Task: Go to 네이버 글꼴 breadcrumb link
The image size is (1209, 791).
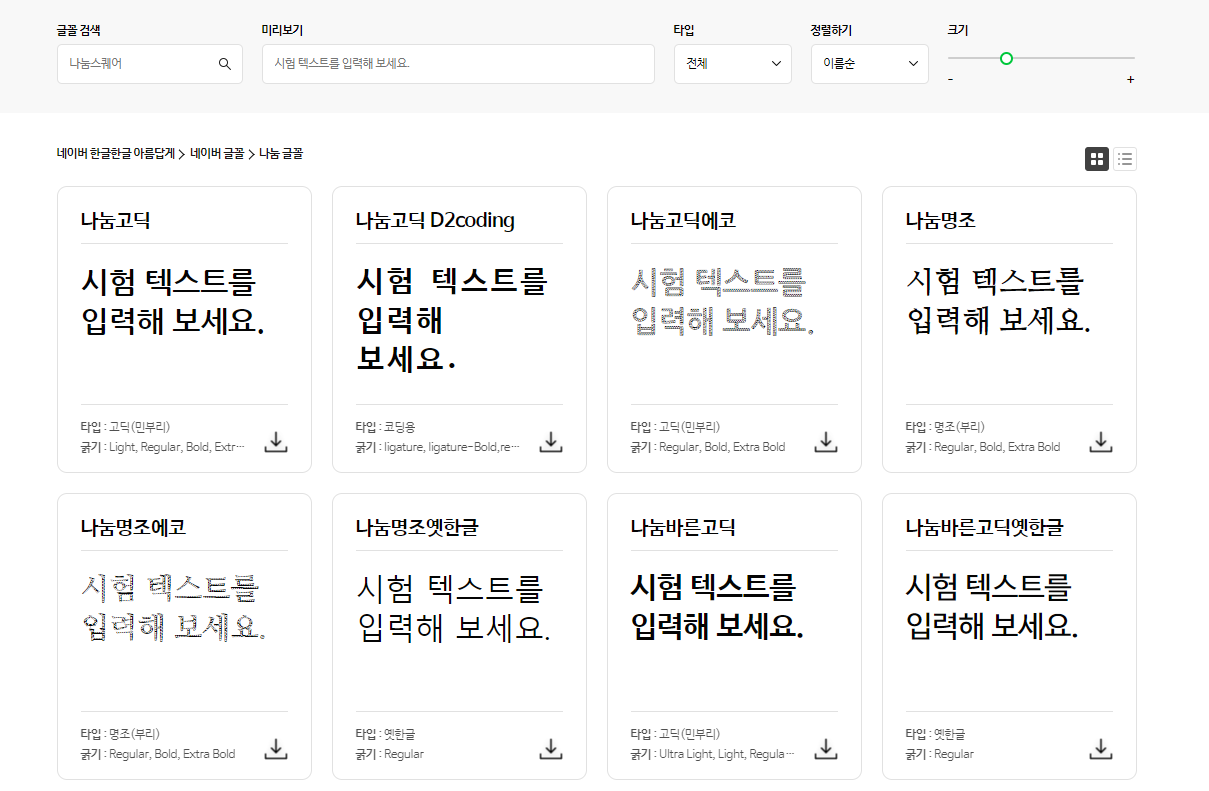Action: coord(217,154)
